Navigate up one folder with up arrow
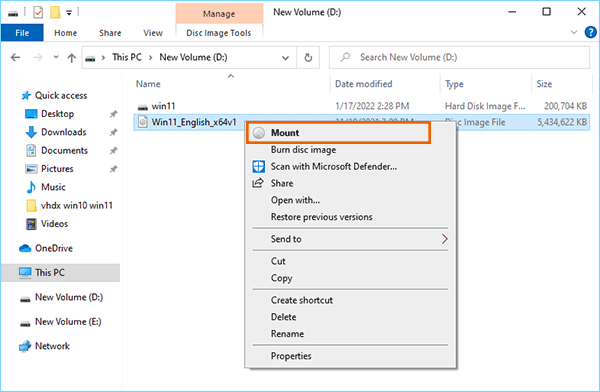 [x=72, y=58]
